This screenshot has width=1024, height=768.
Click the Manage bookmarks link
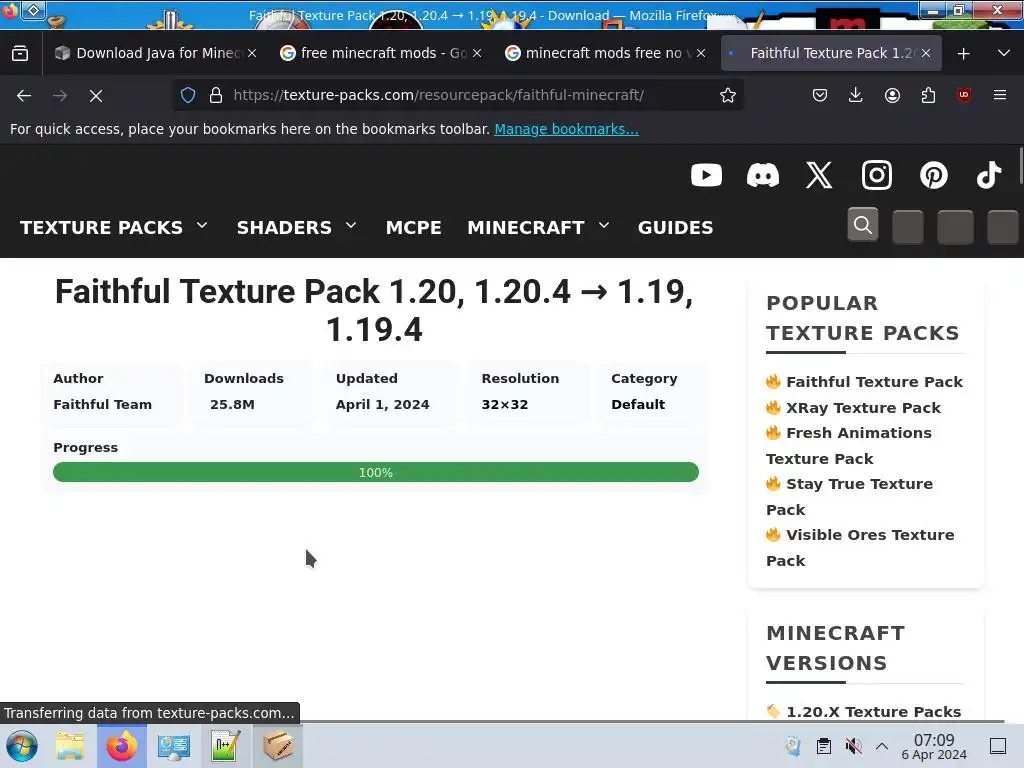566,129
